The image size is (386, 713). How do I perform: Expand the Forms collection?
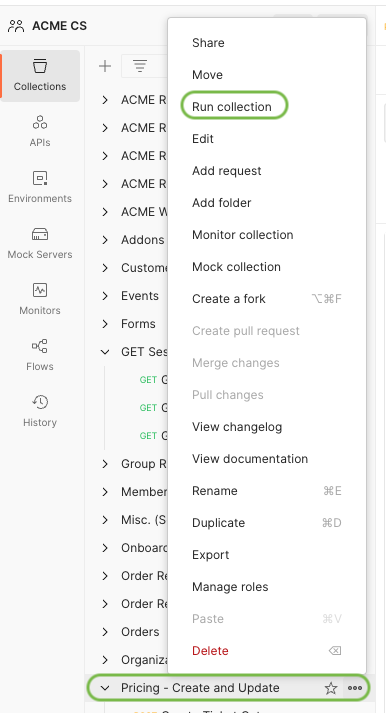[105, 324]
